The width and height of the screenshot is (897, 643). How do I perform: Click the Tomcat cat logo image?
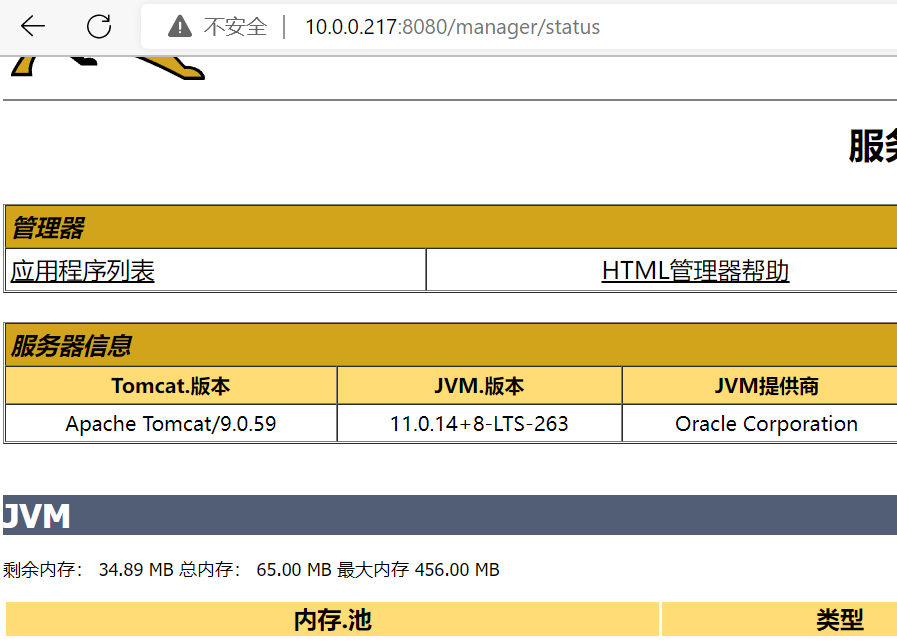click(108, 68)
